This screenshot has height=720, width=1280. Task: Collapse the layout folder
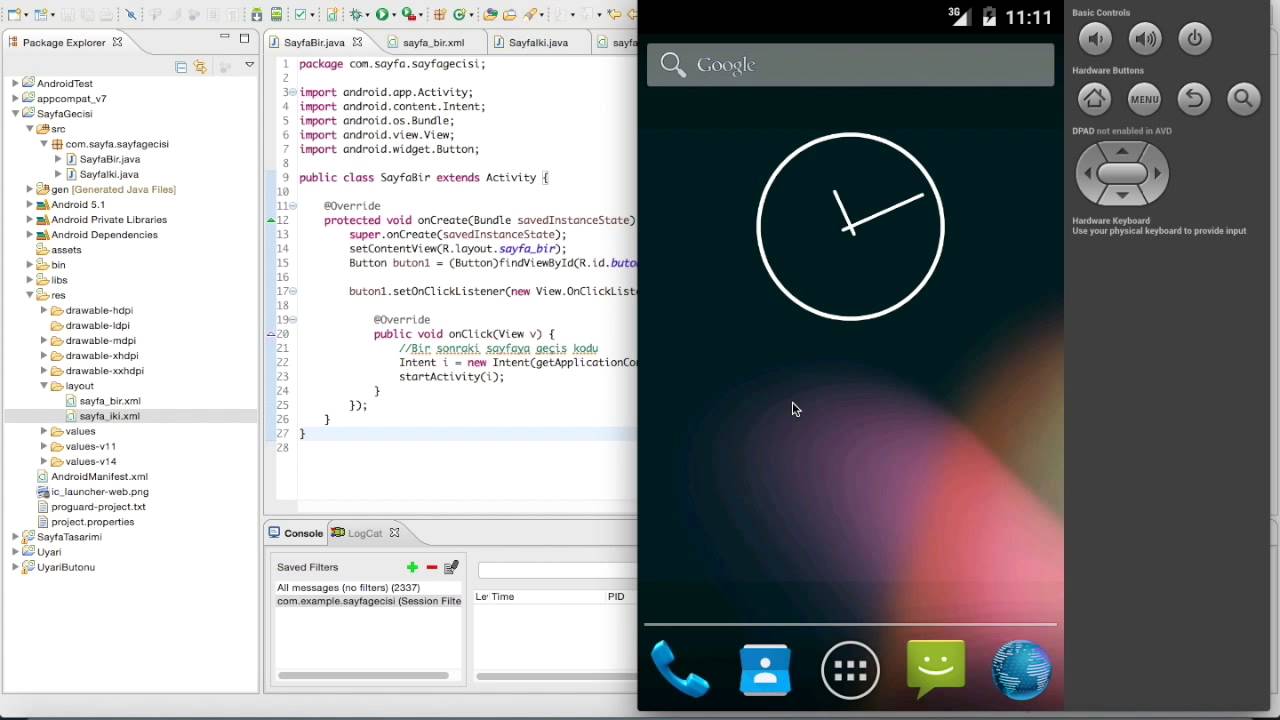[x=44, y=386]
